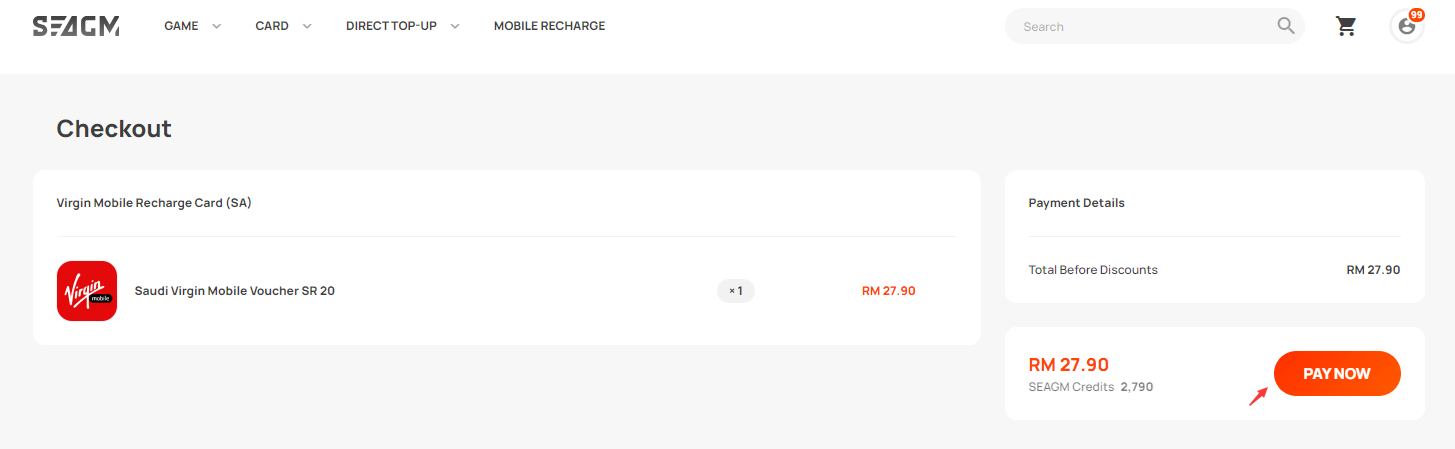The height and width of the screenshot is (449, 1455).
Task: Click the magnifier search icon
Action: click(x=1286, y=26)
